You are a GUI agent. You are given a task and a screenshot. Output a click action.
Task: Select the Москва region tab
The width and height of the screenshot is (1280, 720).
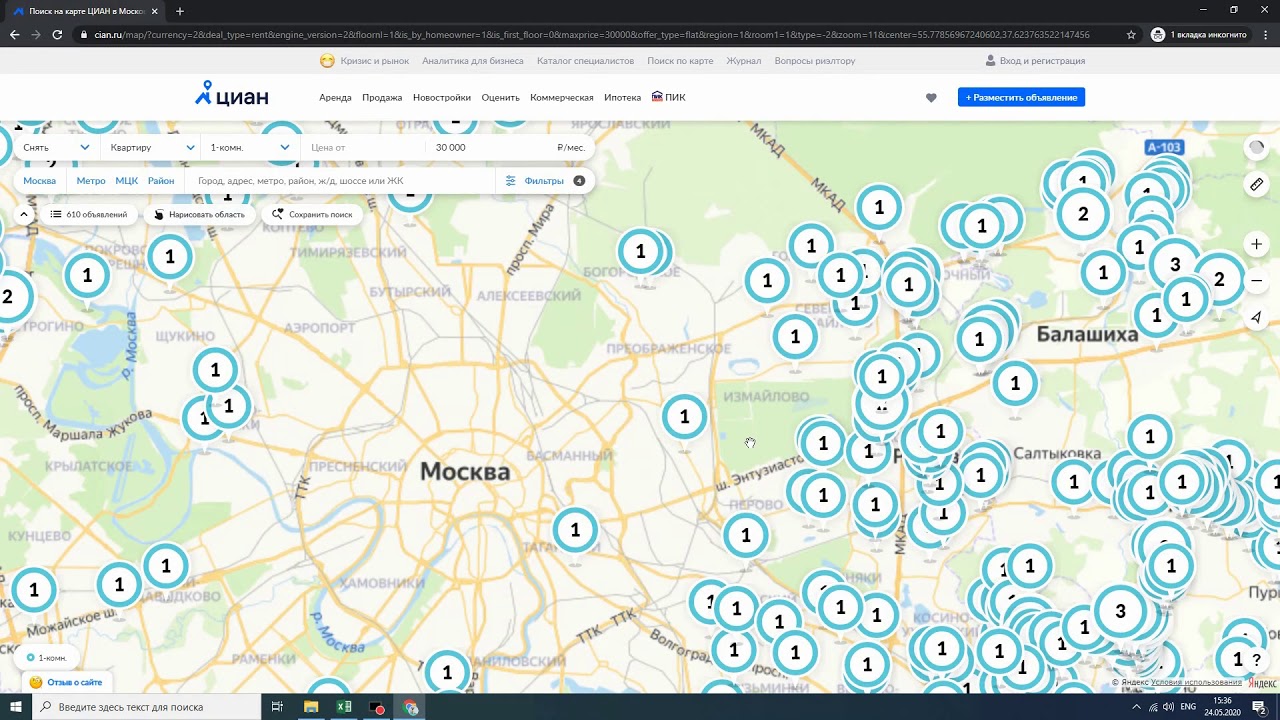[x=40, y=181]
